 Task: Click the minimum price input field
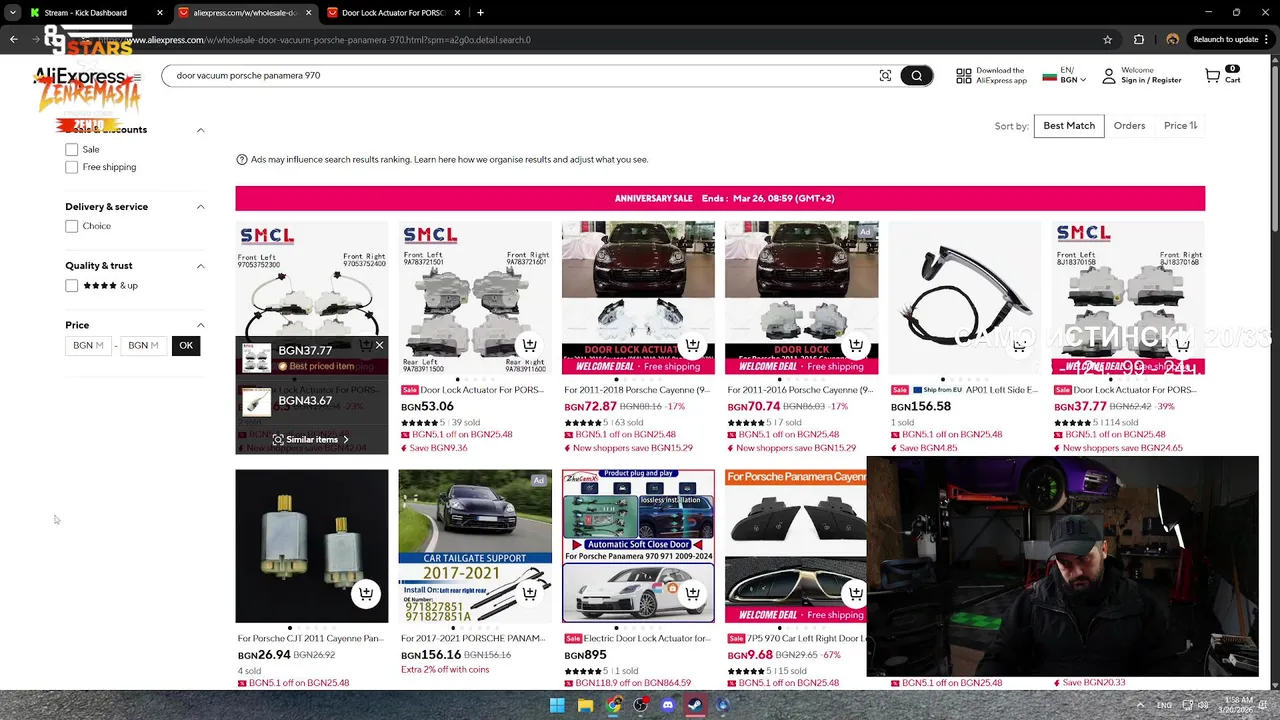coord(88,346)
